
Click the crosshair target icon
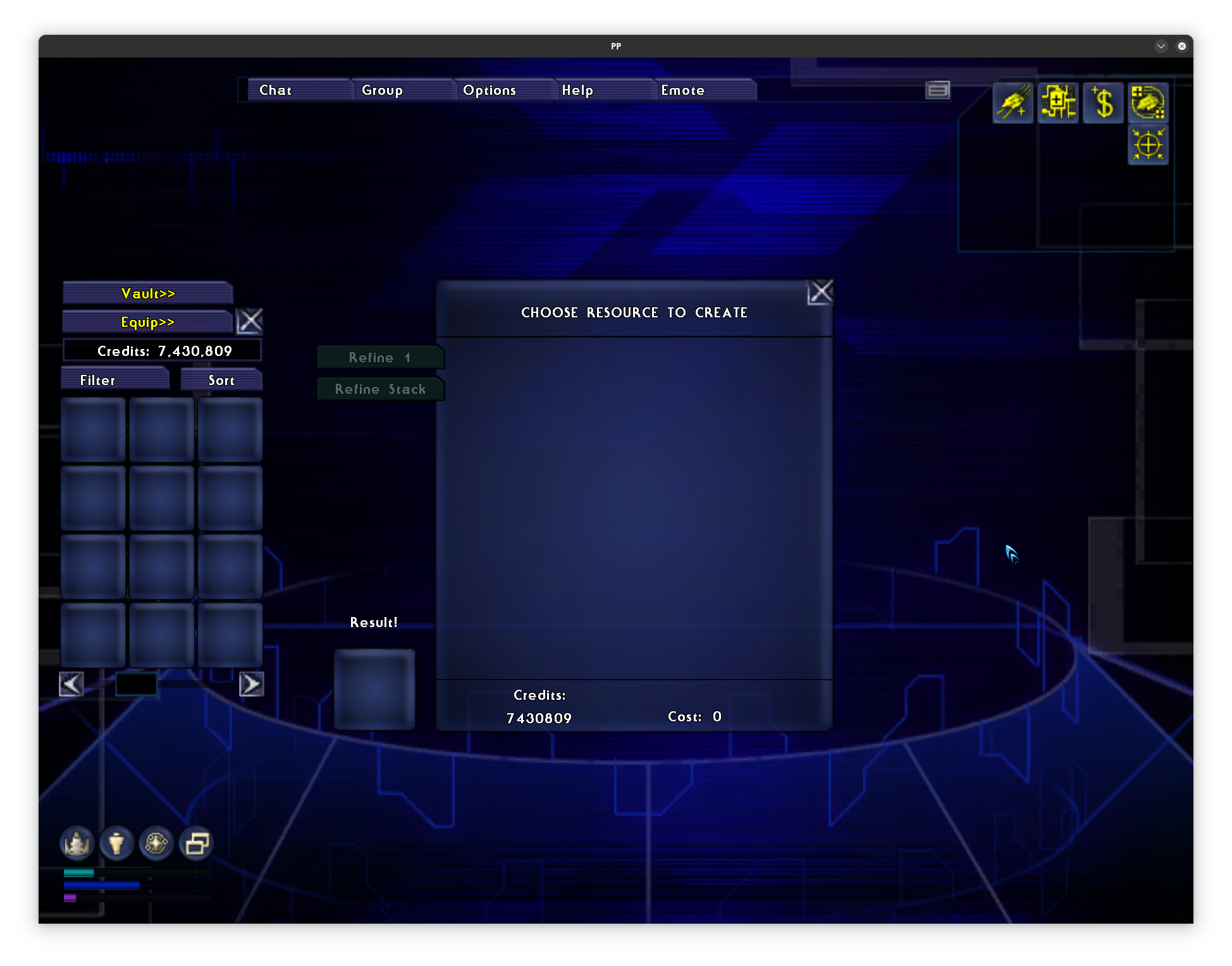[x=1148, y=145]
